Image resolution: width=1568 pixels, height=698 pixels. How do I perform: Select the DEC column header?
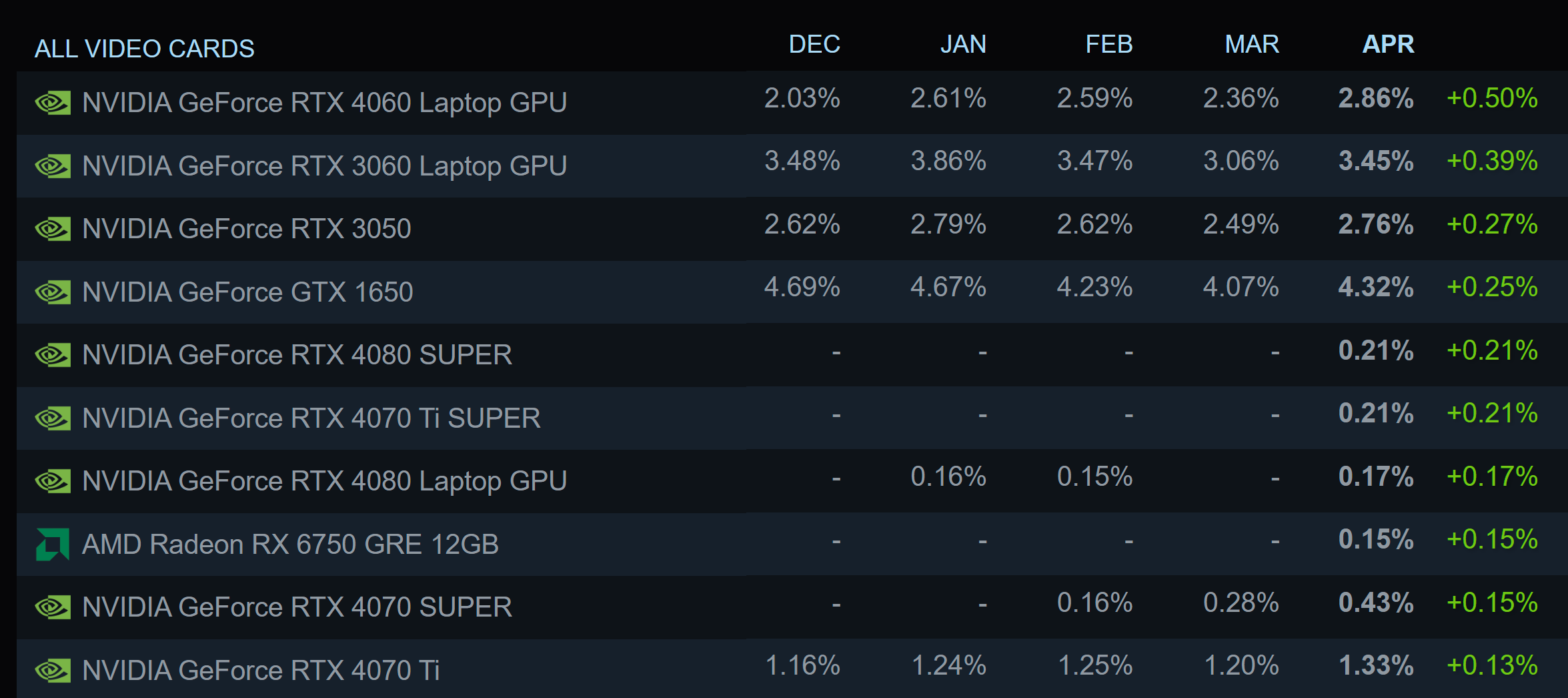(x=814, y=44)
